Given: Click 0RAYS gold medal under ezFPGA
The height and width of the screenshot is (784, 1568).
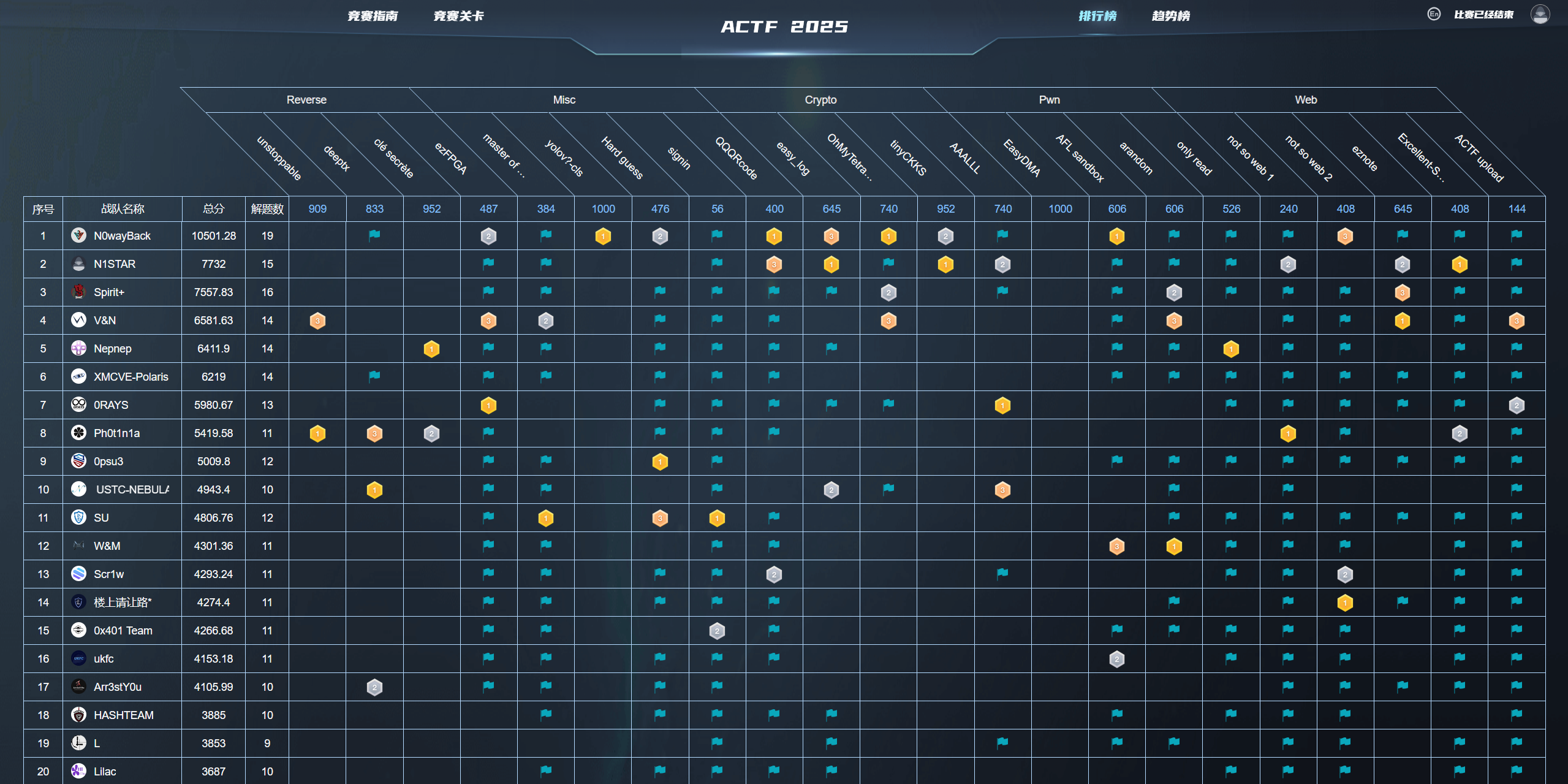Looking at the screenshot, I should (488, 405).
